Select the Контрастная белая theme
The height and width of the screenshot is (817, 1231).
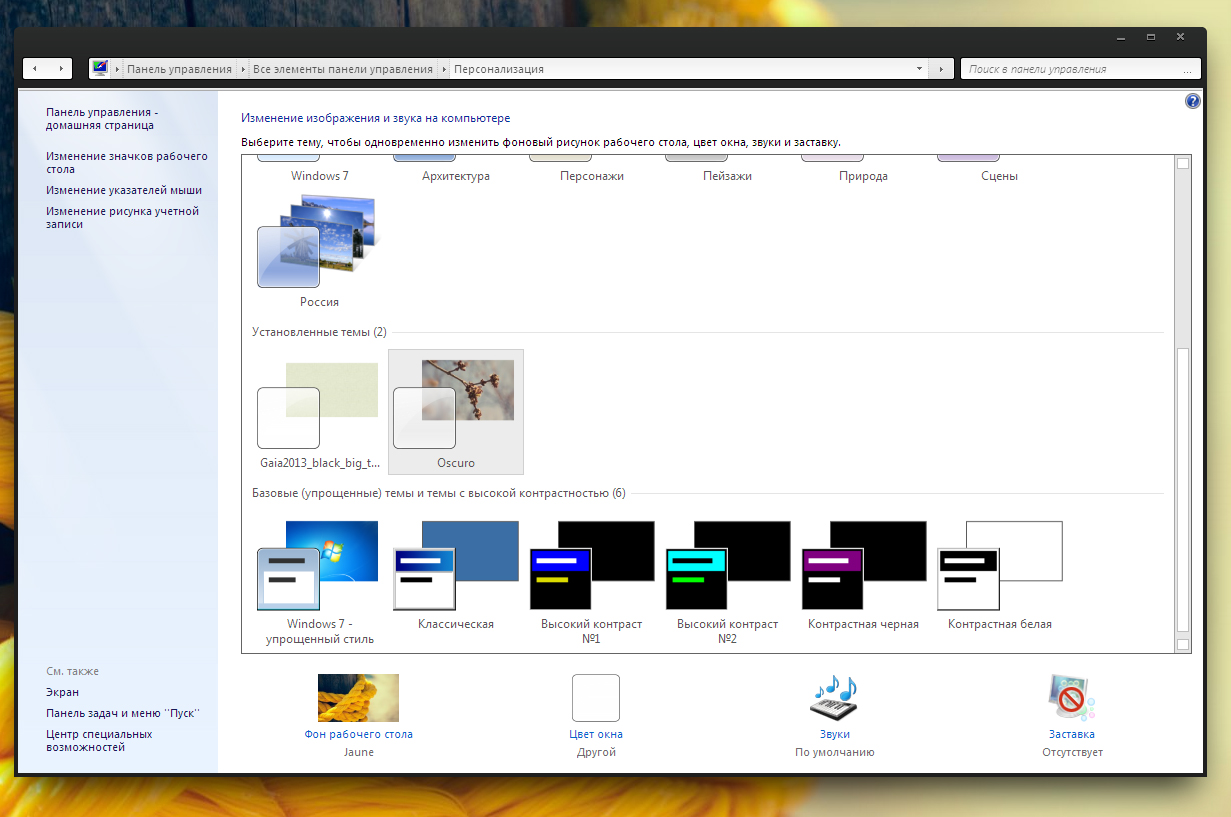point(1000,576)
